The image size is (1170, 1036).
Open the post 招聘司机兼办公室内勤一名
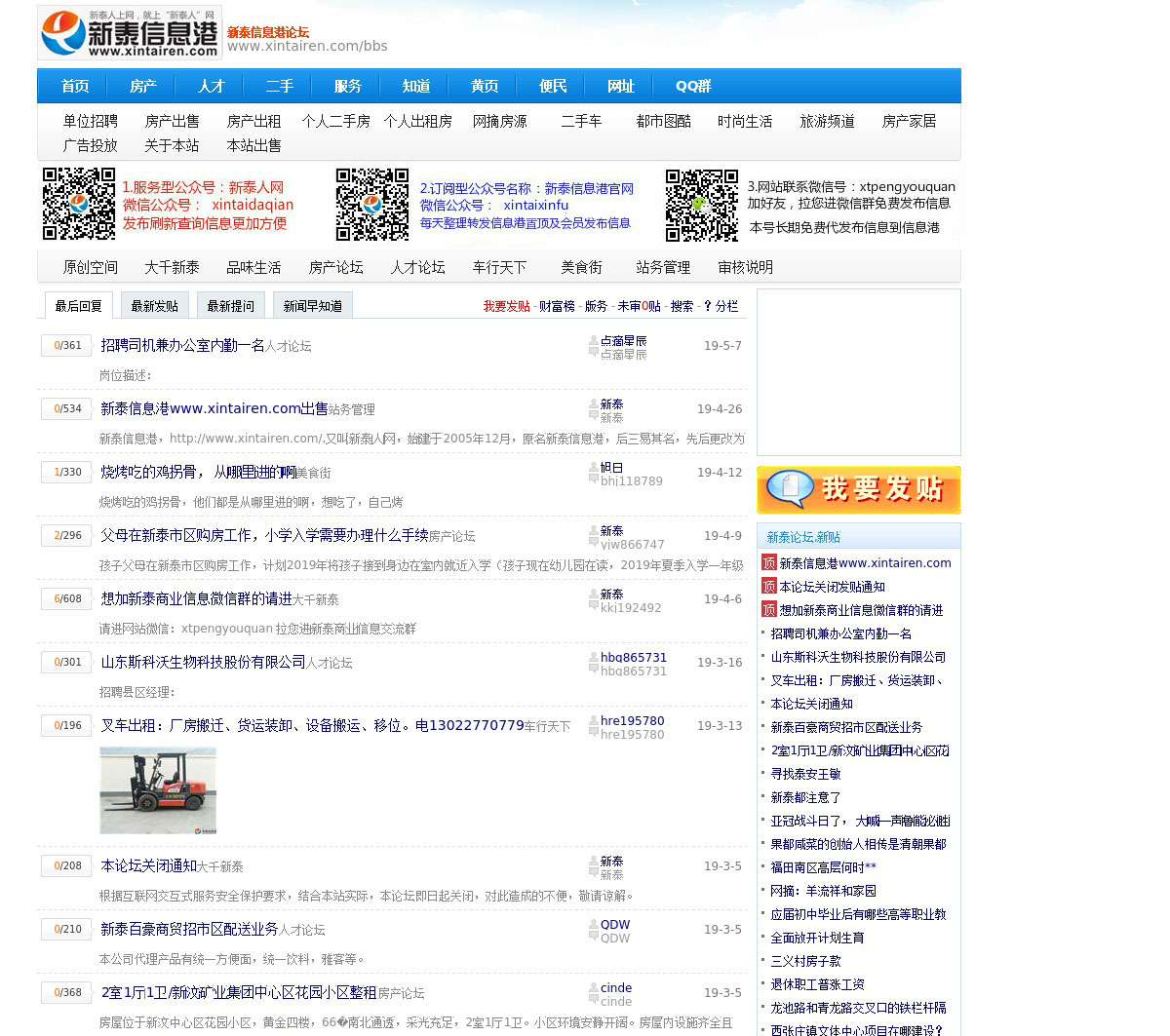182,345
